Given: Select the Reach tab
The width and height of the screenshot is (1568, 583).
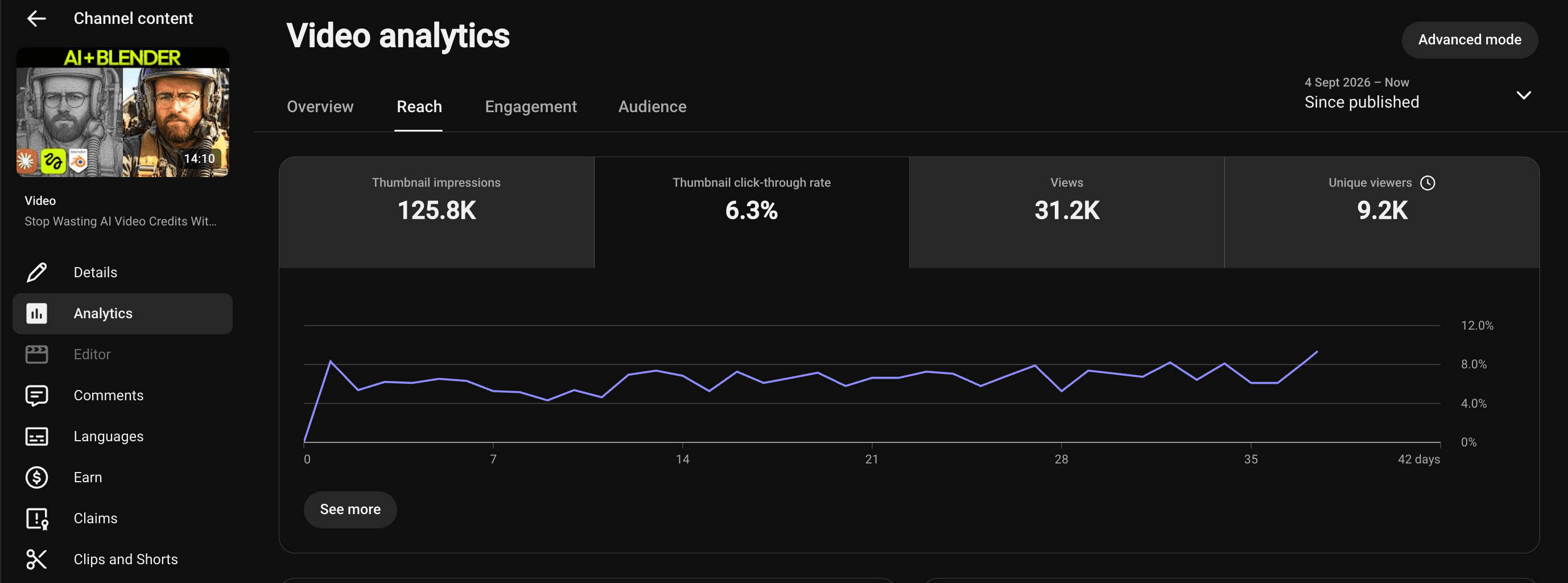Looking at the screenshot, I should [419, 106].
